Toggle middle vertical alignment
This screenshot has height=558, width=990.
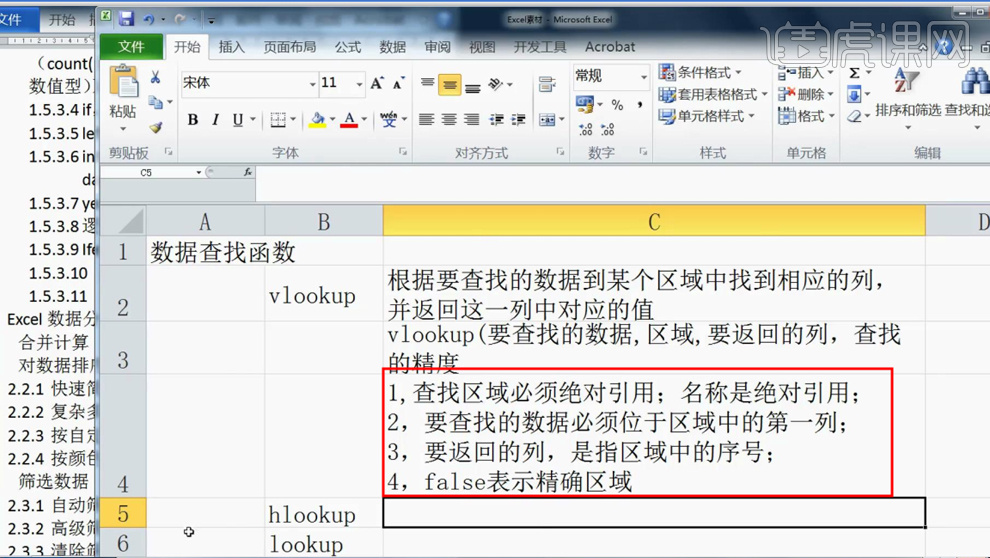point(450,84)
